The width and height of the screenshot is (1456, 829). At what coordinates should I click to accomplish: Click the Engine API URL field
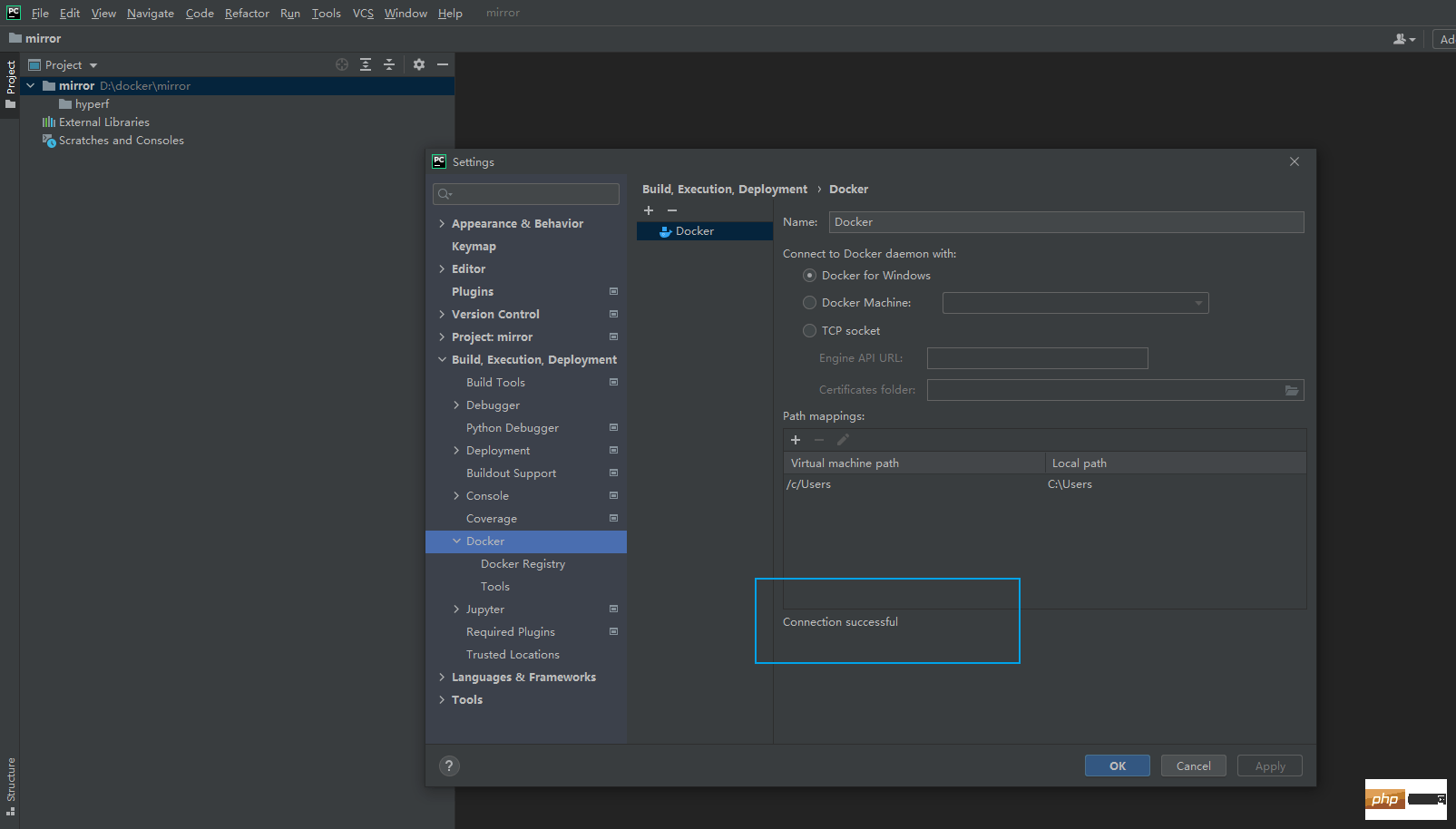(1038, 358)
